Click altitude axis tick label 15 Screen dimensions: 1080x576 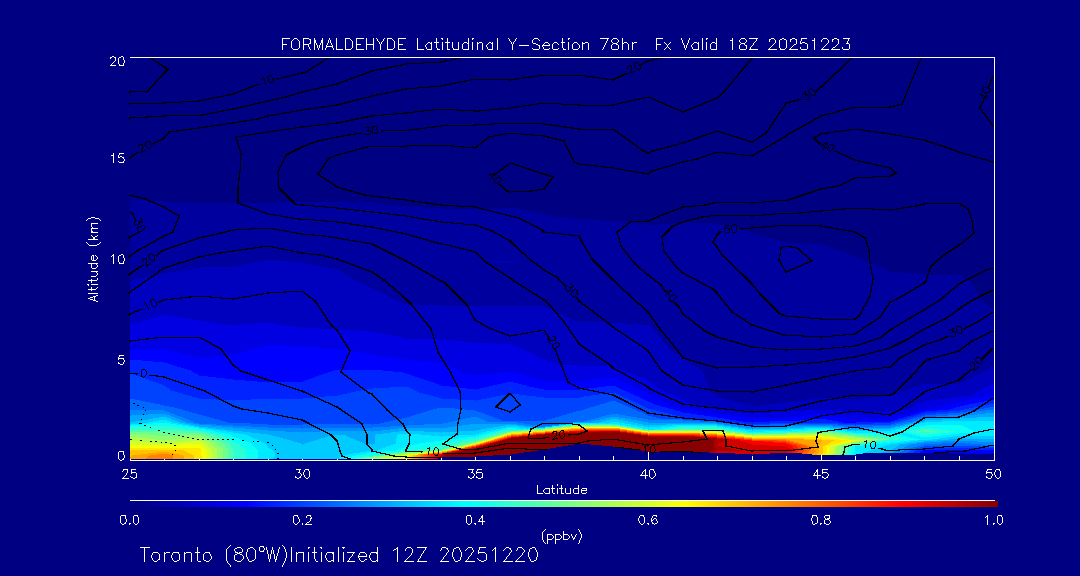click(114, 159)
